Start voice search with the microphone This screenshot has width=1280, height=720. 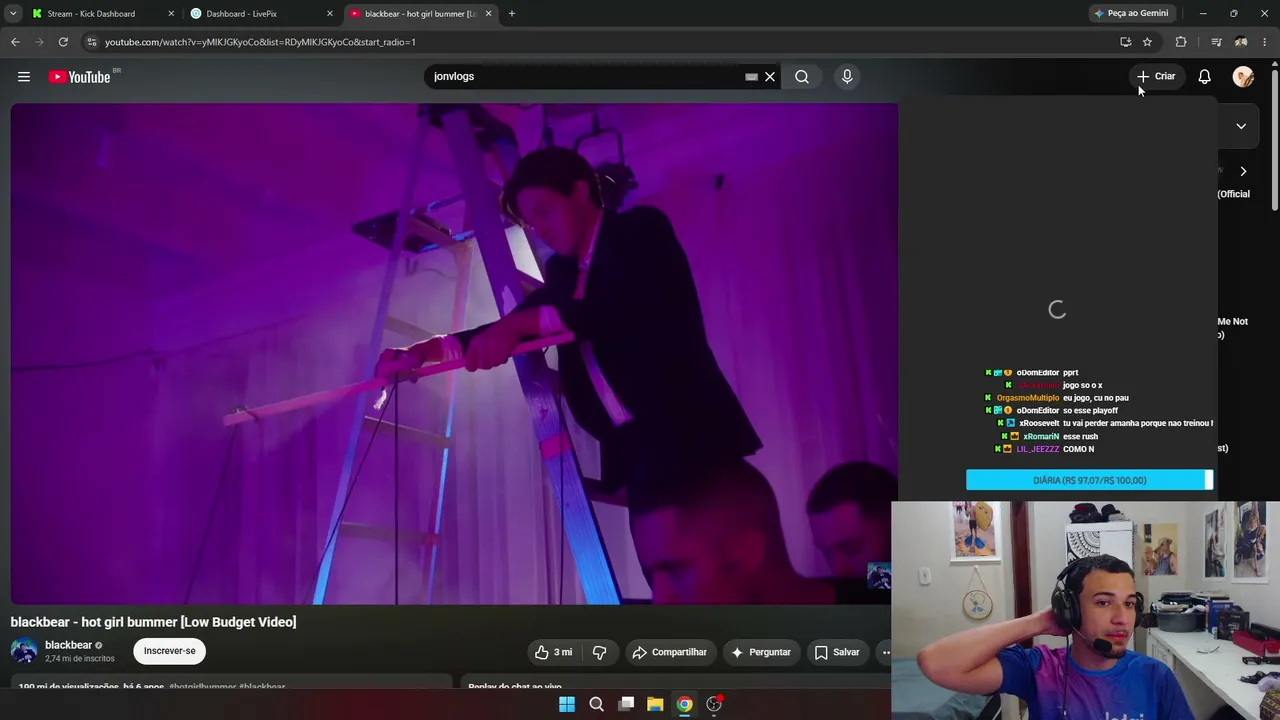tap(847, 77)
